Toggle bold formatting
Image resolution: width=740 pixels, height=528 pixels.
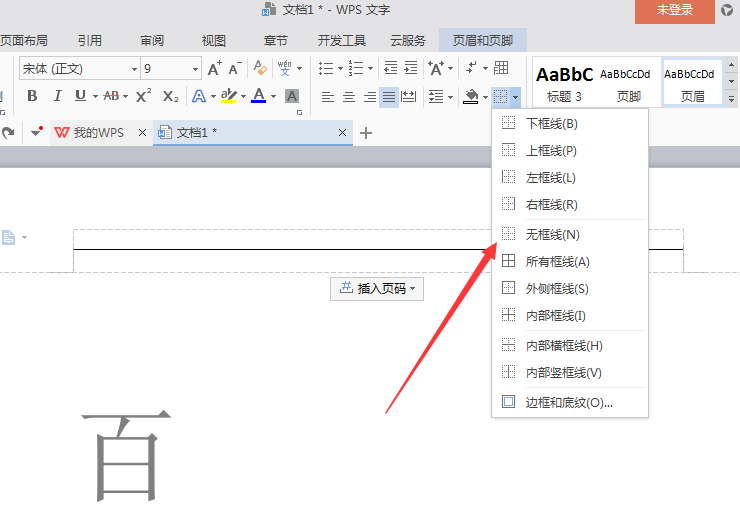click(x=32, y=96)
